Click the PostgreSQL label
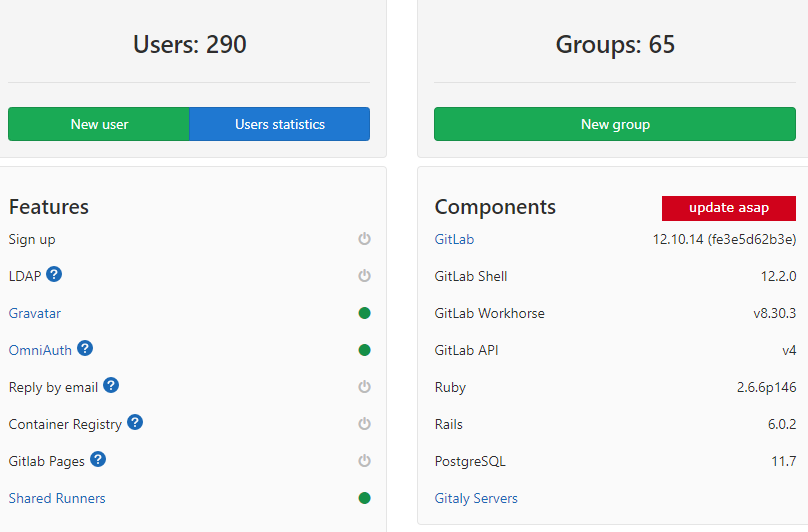The height and width of the screenshot is (532, 808). click(470, 461)
